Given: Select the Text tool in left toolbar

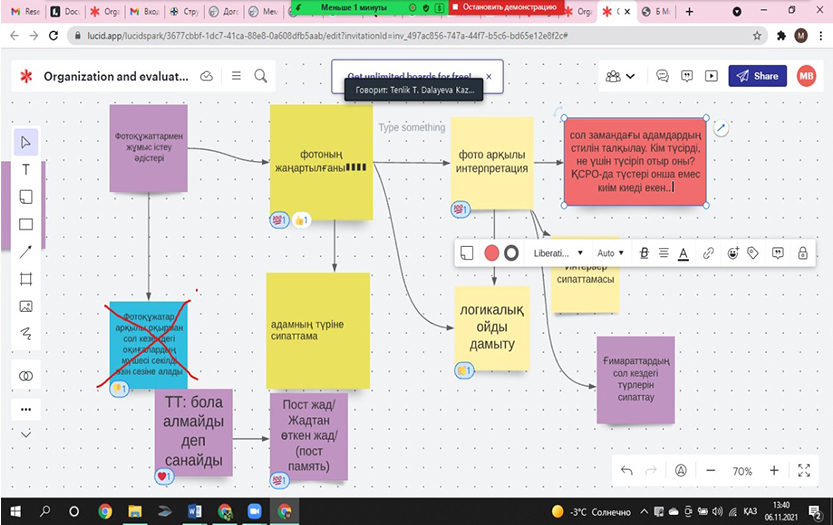Looking at the screenshot, I should 26,170.
